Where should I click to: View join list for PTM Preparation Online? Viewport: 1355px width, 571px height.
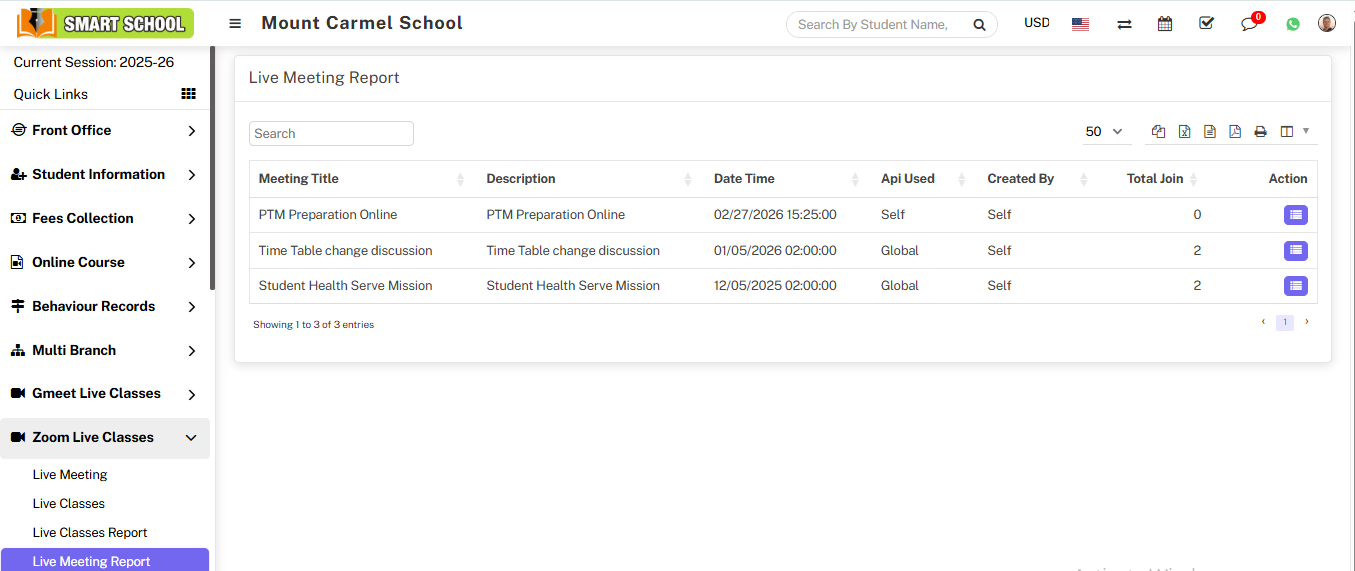(1295, 215)
